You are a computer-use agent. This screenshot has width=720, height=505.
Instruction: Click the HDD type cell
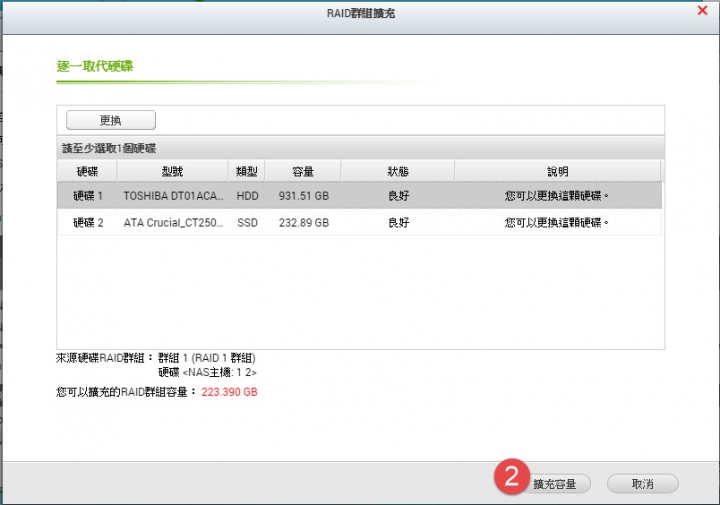tap(247, 196)
